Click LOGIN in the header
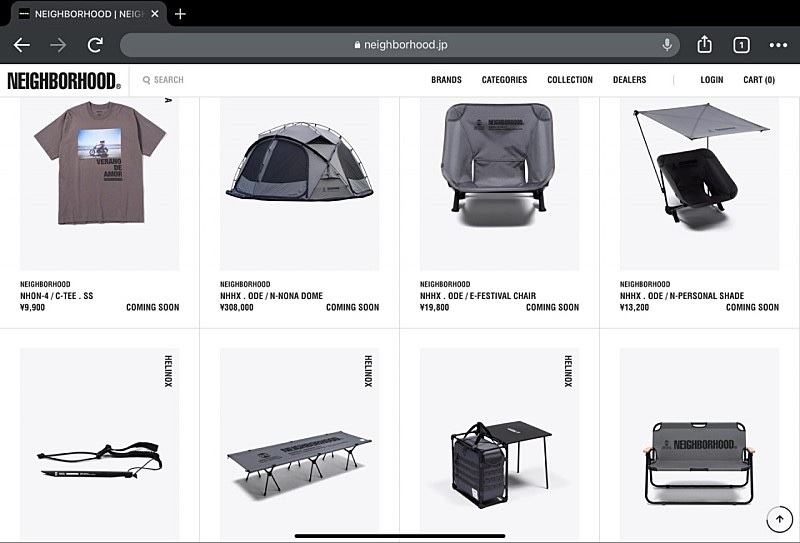Screen dimensions: 800x543 coord(712,80)
